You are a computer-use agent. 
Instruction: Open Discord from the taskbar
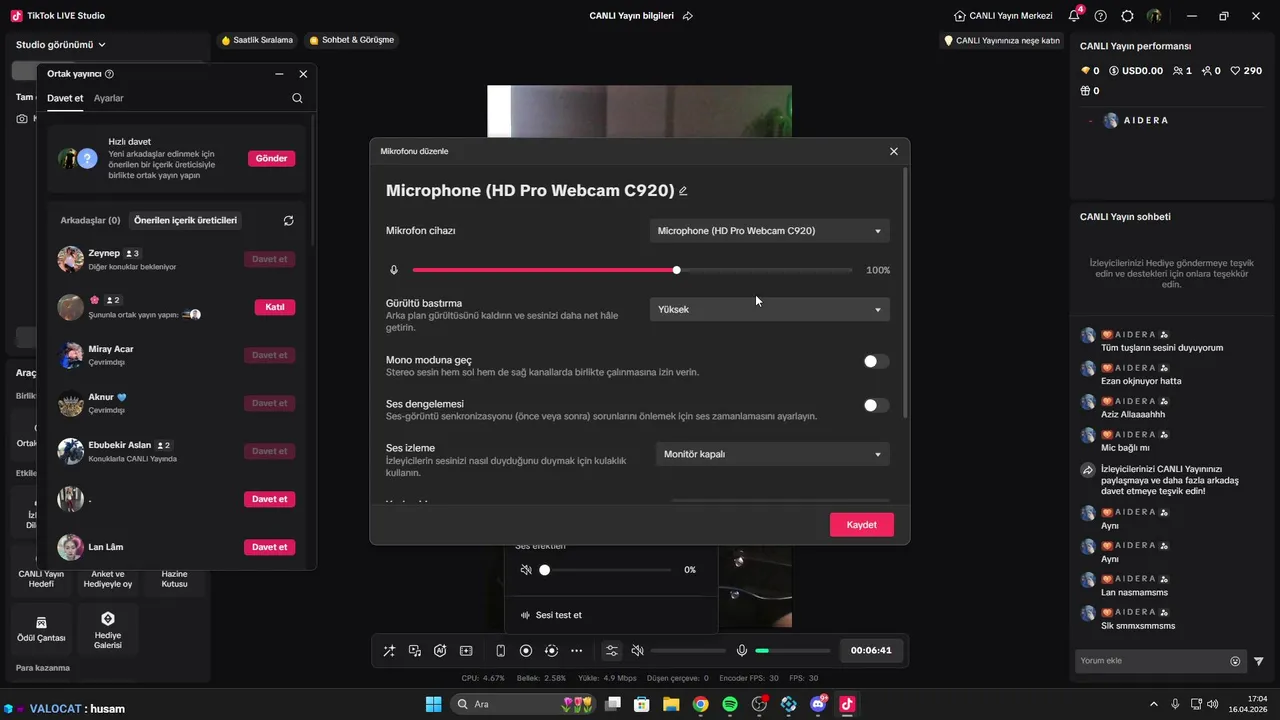(818, 704)
